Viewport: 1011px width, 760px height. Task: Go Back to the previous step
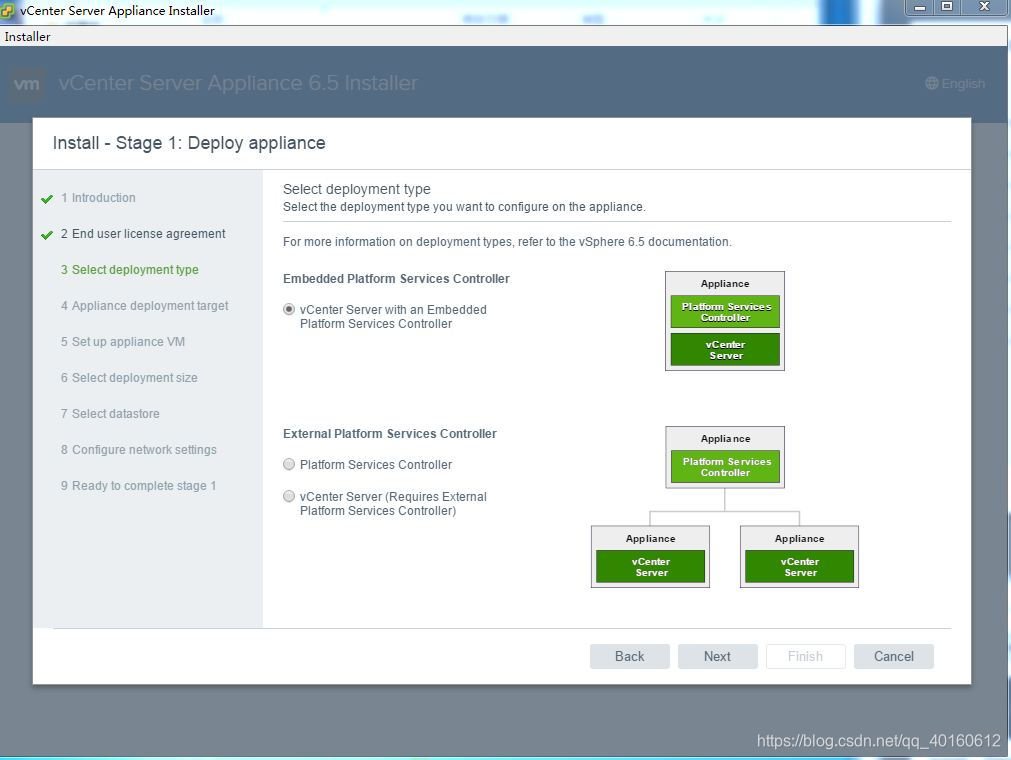coord(629,656)
